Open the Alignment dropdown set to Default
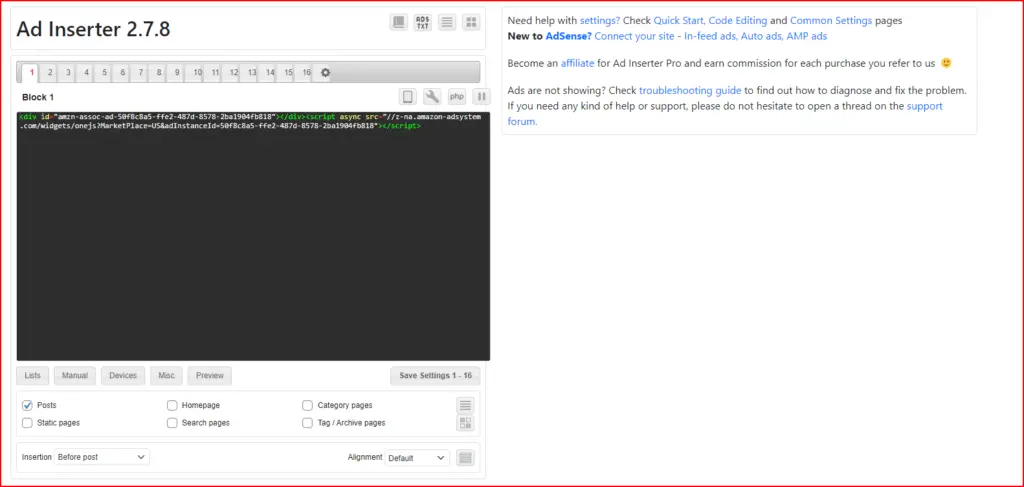Screen dimensions: 1024x487 tap(417, 458)
